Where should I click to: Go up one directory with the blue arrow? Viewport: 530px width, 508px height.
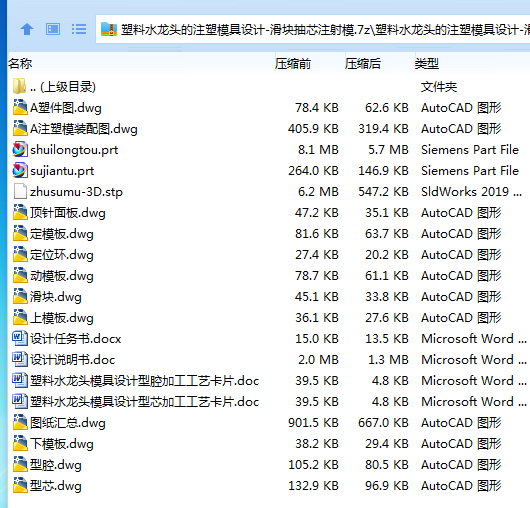pyautogui.click(x=27, y=29)
